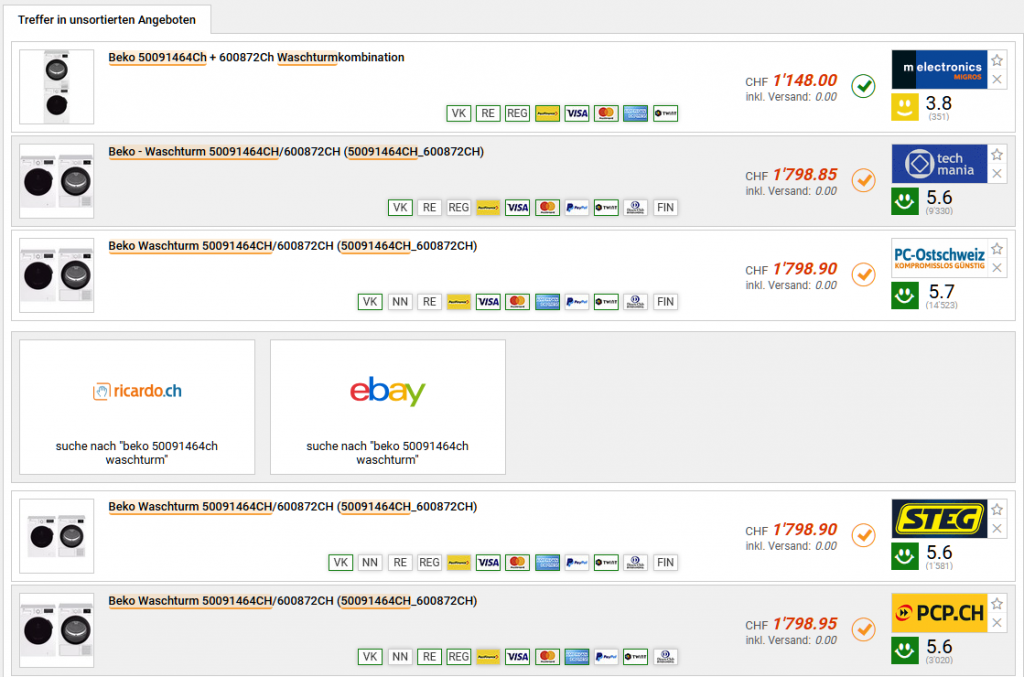Toggle the favorite star for STEG shop
The image size is (1024, 677).
997,510
